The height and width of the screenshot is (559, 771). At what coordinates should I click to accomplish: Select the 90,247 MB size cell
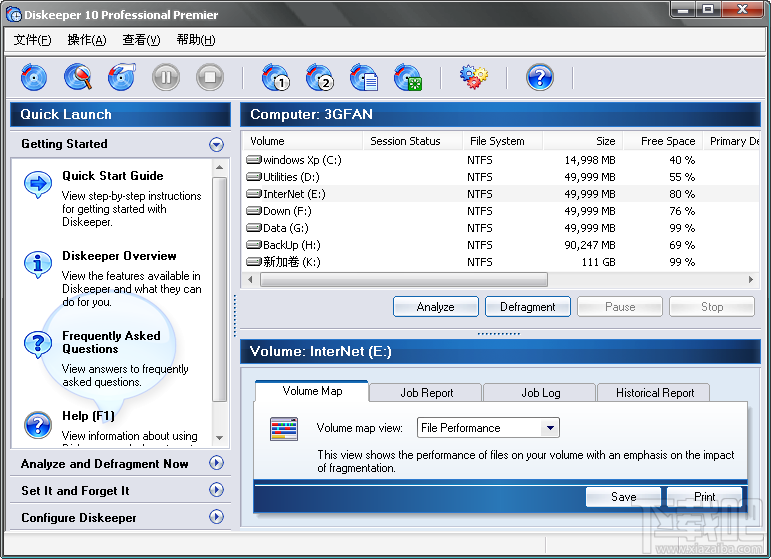[x=590, y=245]
